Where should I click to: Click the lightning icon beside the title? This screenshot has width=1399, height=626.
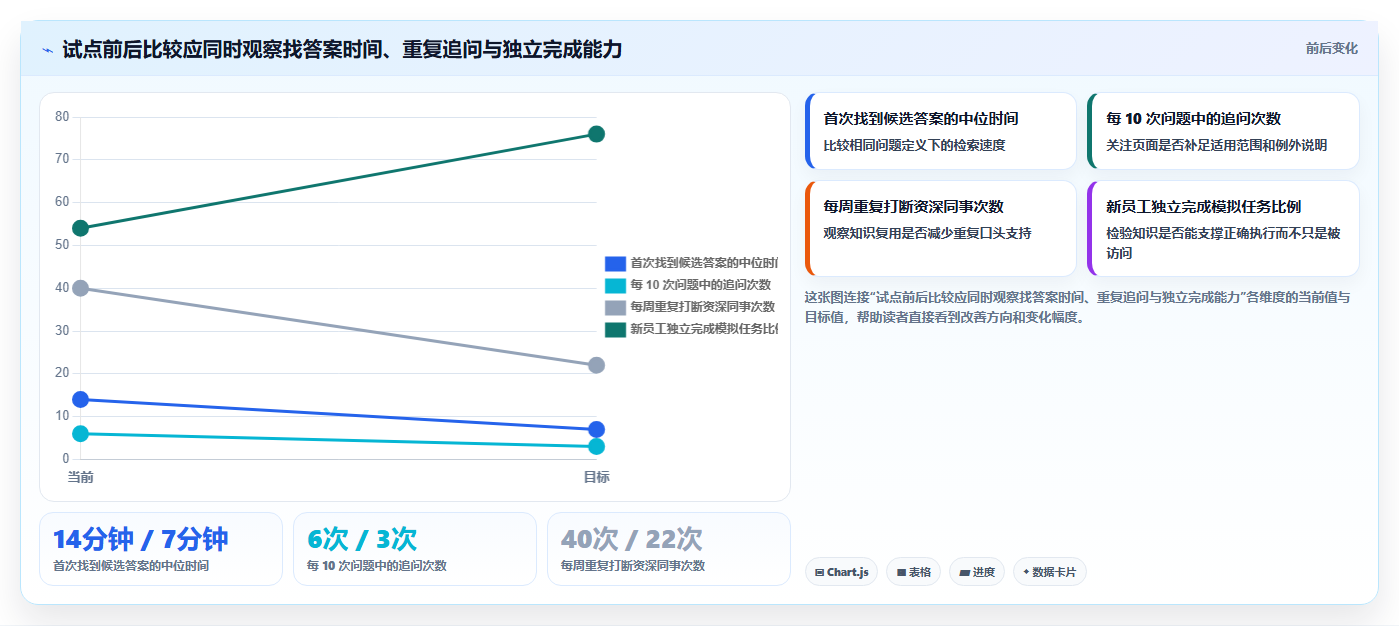[48, 50]
